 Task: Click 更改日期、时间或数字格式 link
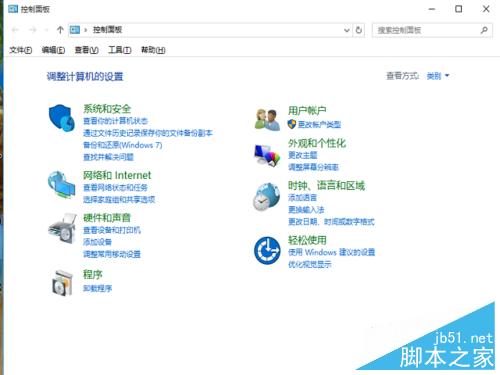click(331, 222)
